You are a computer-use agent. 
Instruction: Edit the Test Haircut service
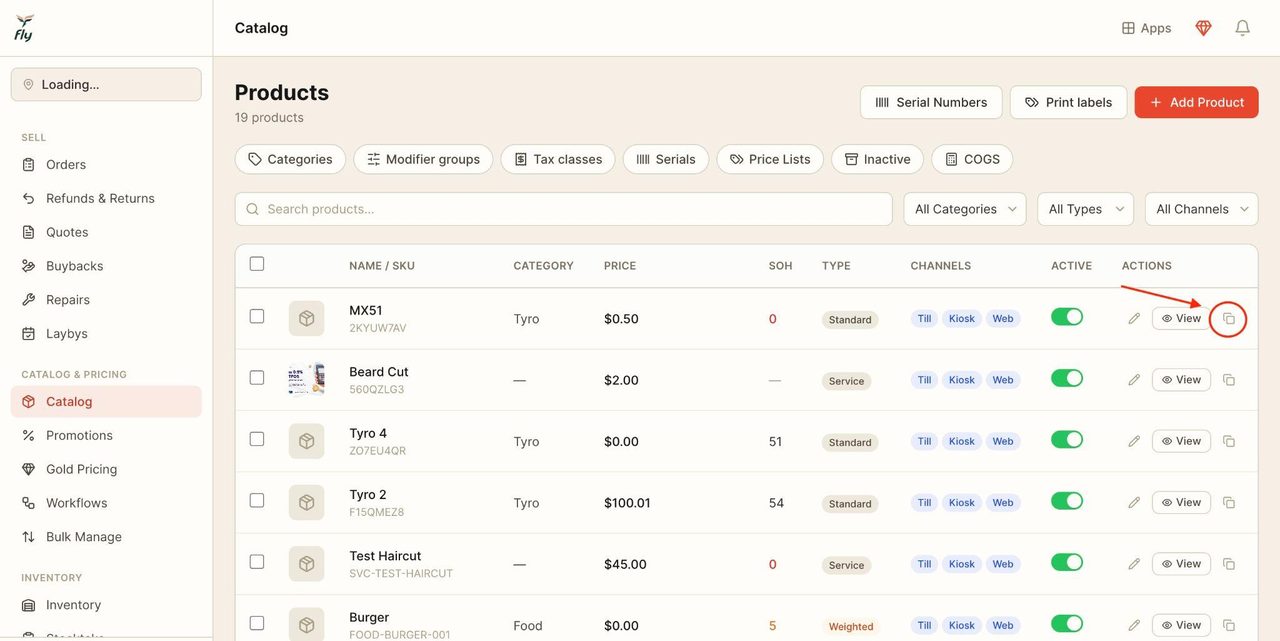click(1134, 564)
